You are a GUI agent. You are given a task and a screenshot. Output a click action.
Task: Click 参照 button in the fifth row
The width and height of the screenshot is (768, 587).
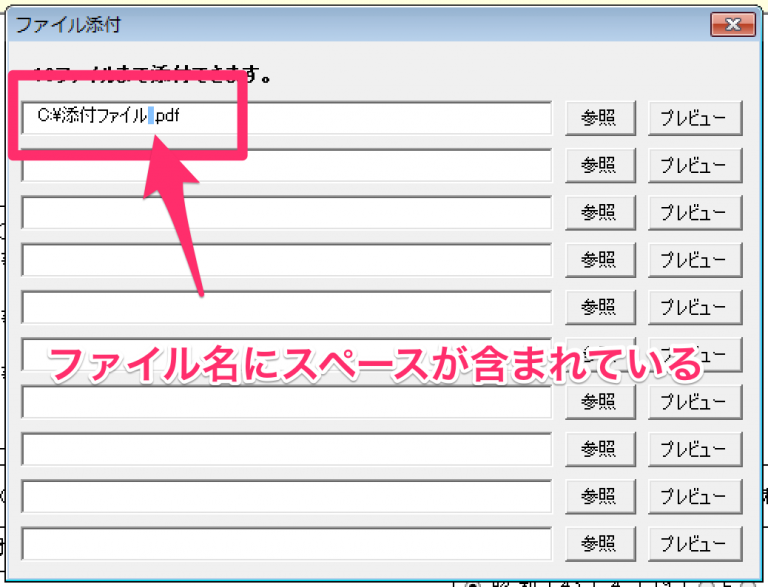(x=600, y=308)
